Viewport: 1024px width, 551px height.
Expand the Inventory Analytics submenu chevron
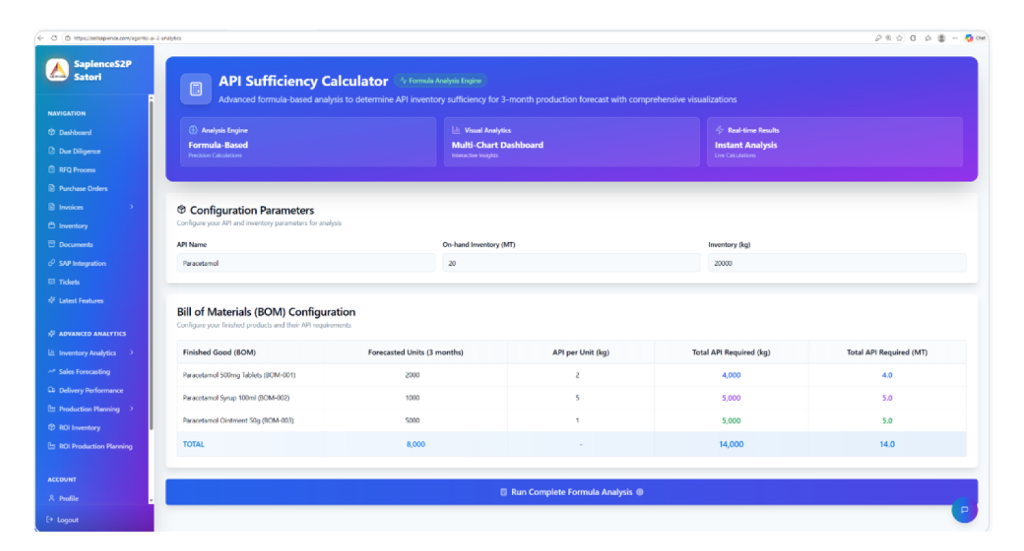point(132,353)
